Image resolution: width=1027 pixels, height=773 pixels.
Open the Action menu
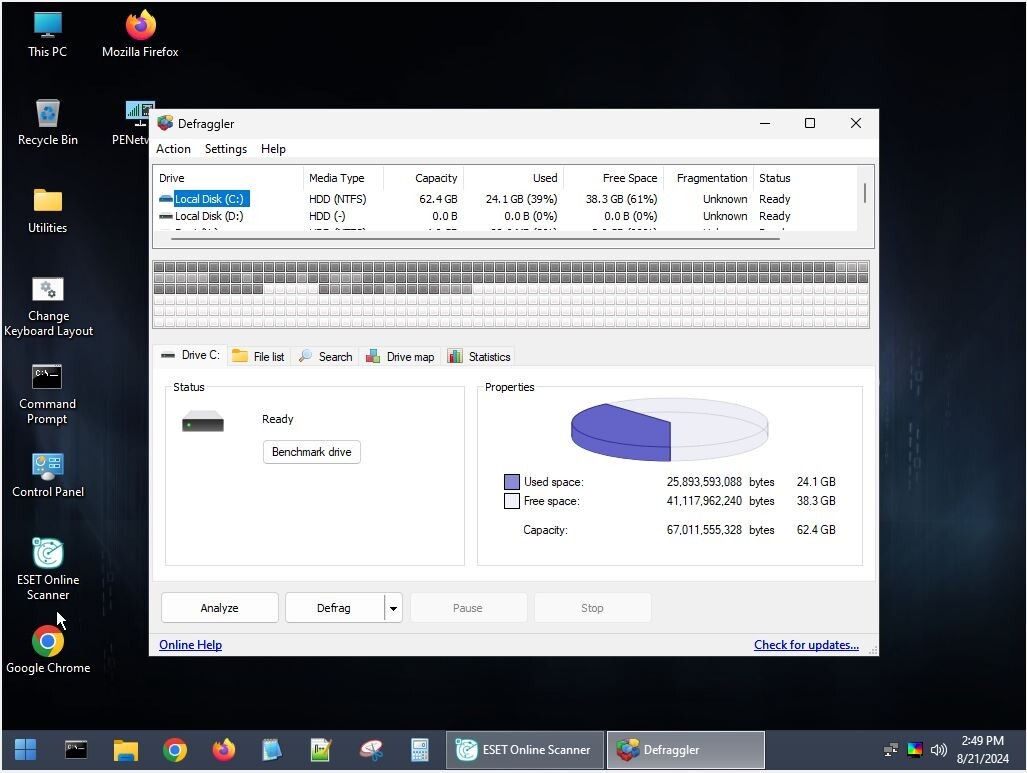pyautogui.click(x=172, y=148)
